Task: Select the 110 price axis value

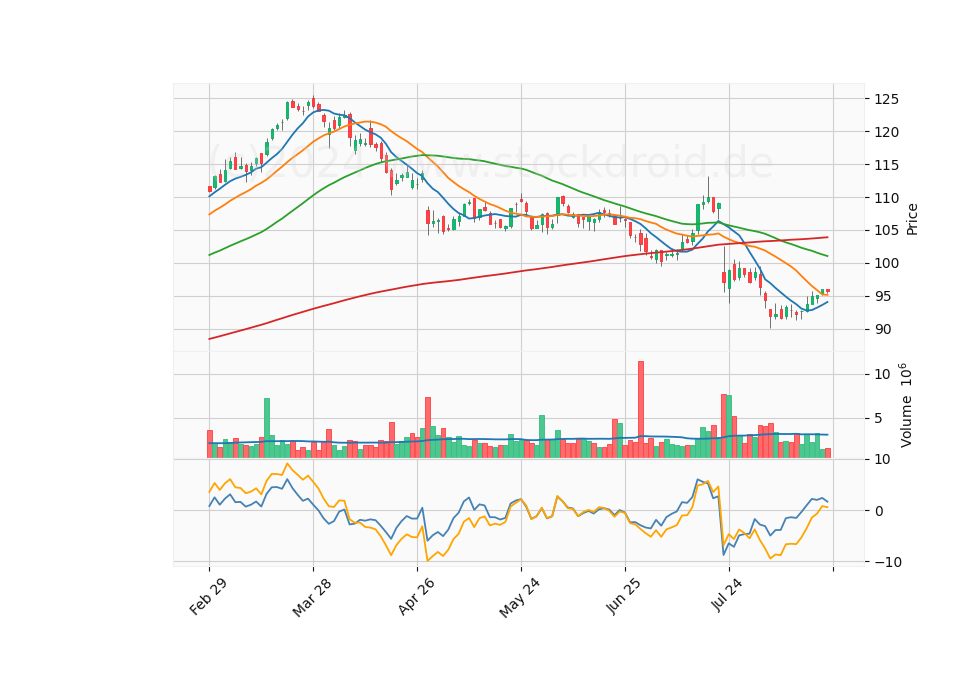Action: click(x=887, y=198)
